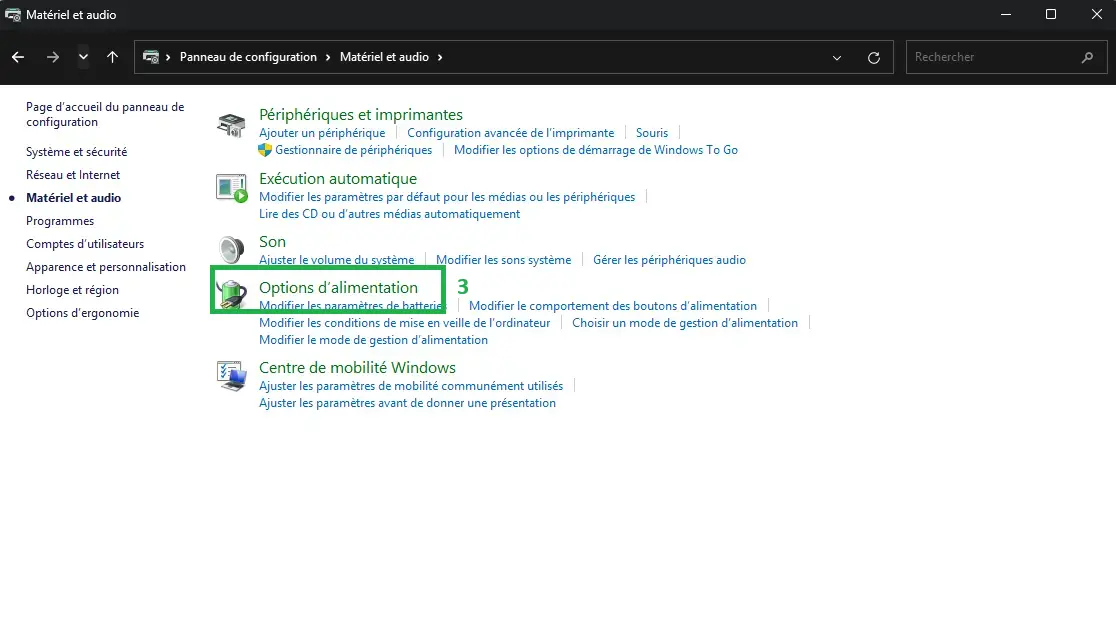Open the Centre de mobilité Windows heading

click(x=357, y=368)
